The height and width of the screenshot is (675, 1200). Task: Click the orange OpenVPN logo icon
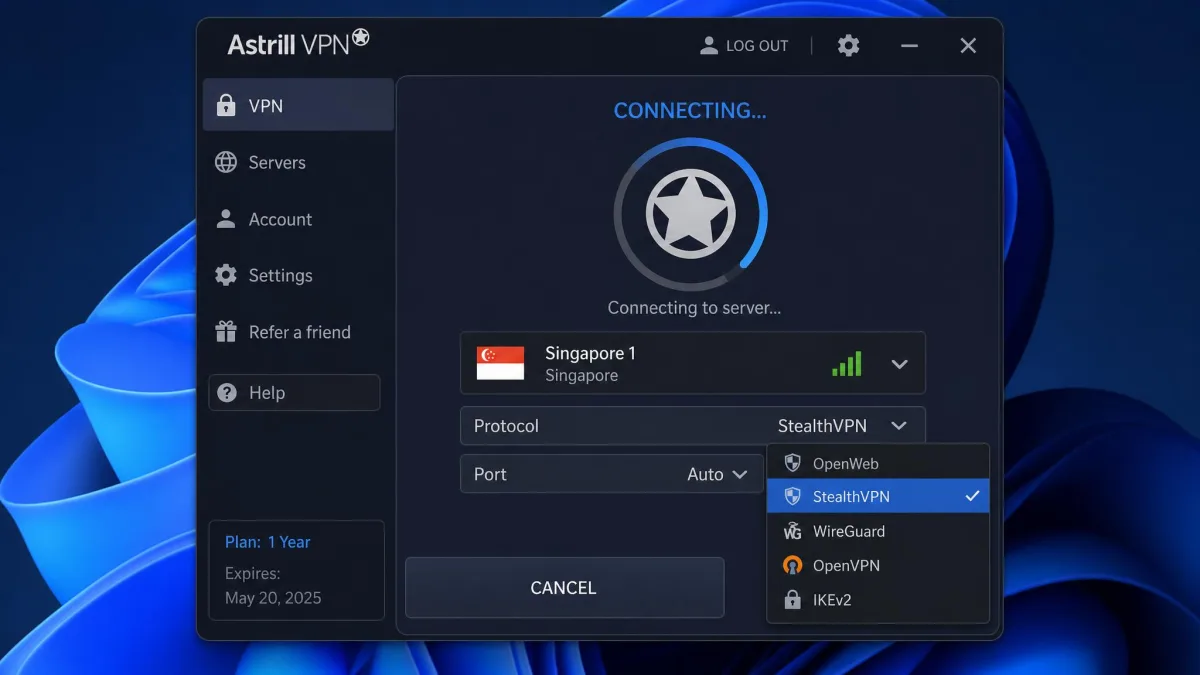coord(792,565)
